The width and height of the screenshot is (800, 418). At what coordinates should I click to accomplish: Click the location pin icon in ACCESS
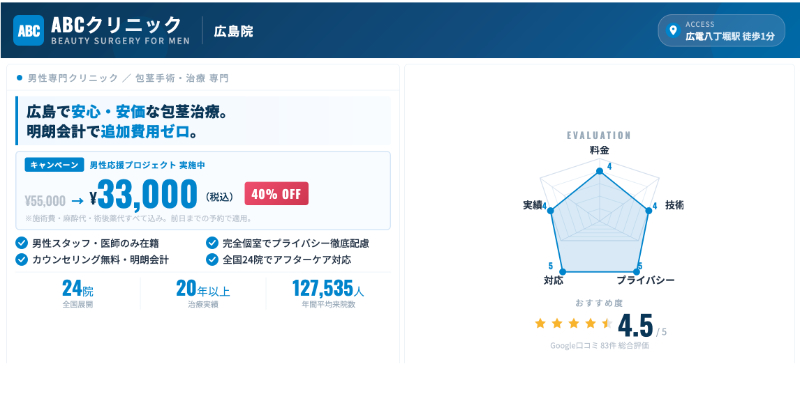(672, 30)
